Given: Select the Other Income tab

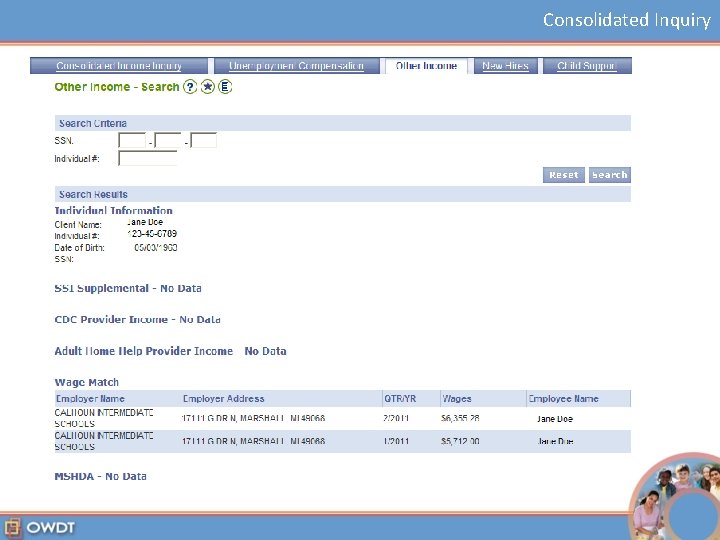Looking at the screenshot, I should [x=427, y=66].
